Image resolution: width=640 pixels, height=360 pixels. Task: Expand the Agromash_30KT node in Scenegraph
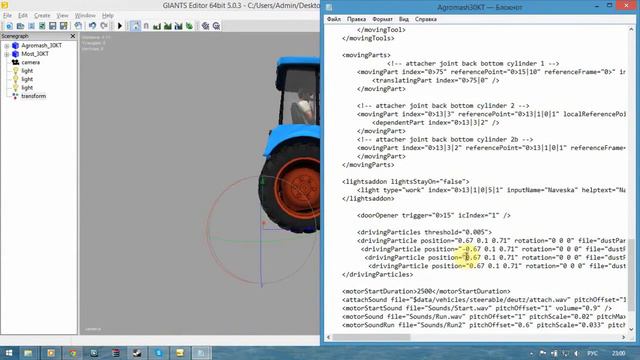click(x=7, y=46)
